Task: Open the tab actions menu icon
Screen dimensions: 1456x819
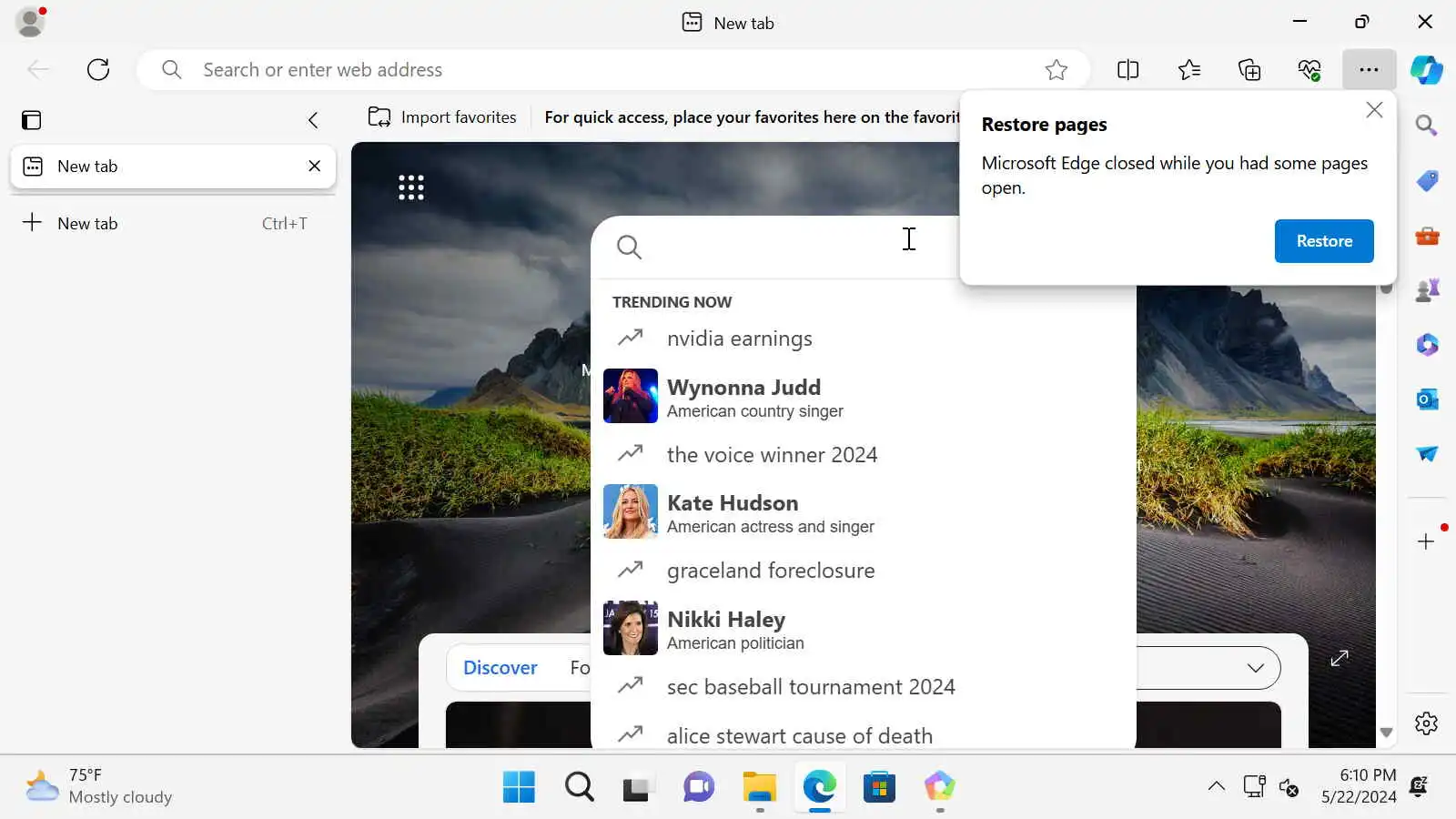Action: 32,120
